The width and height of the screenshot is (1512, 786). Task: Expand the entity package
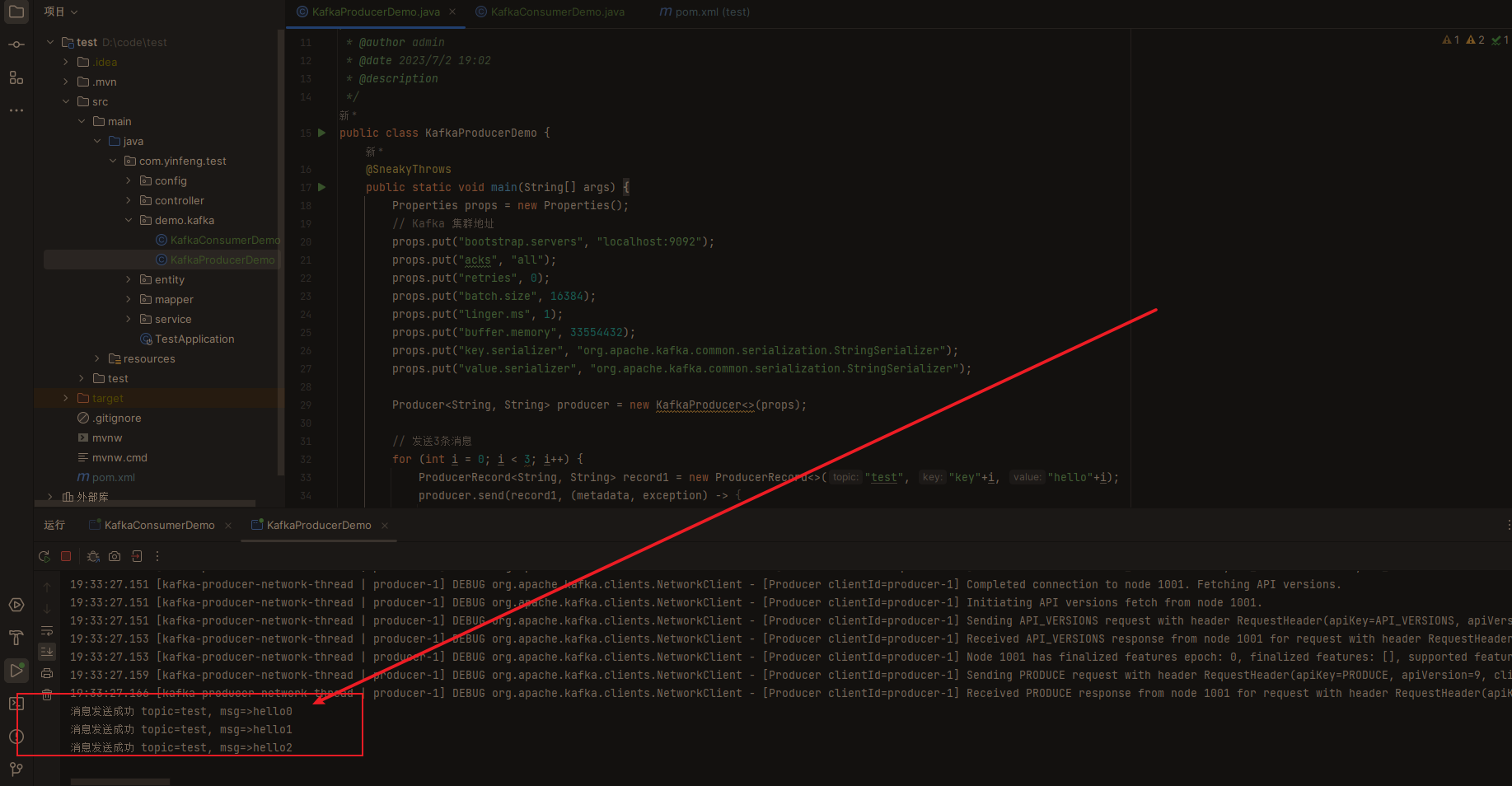129,279
